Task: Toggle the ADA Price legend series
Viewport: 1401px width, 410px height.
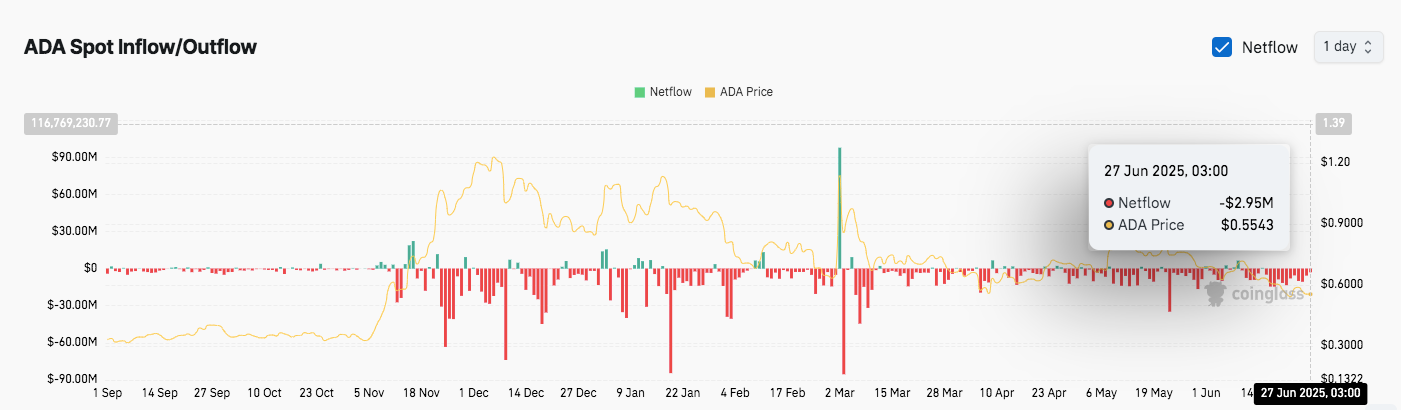Action: point(739,92)
